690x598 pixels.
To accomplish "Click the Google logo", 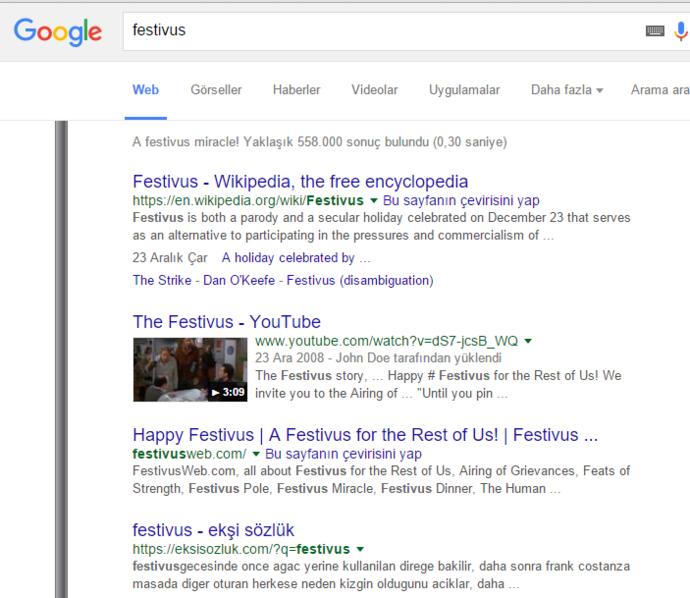I will pyautogui.click(x=58, y=32).
